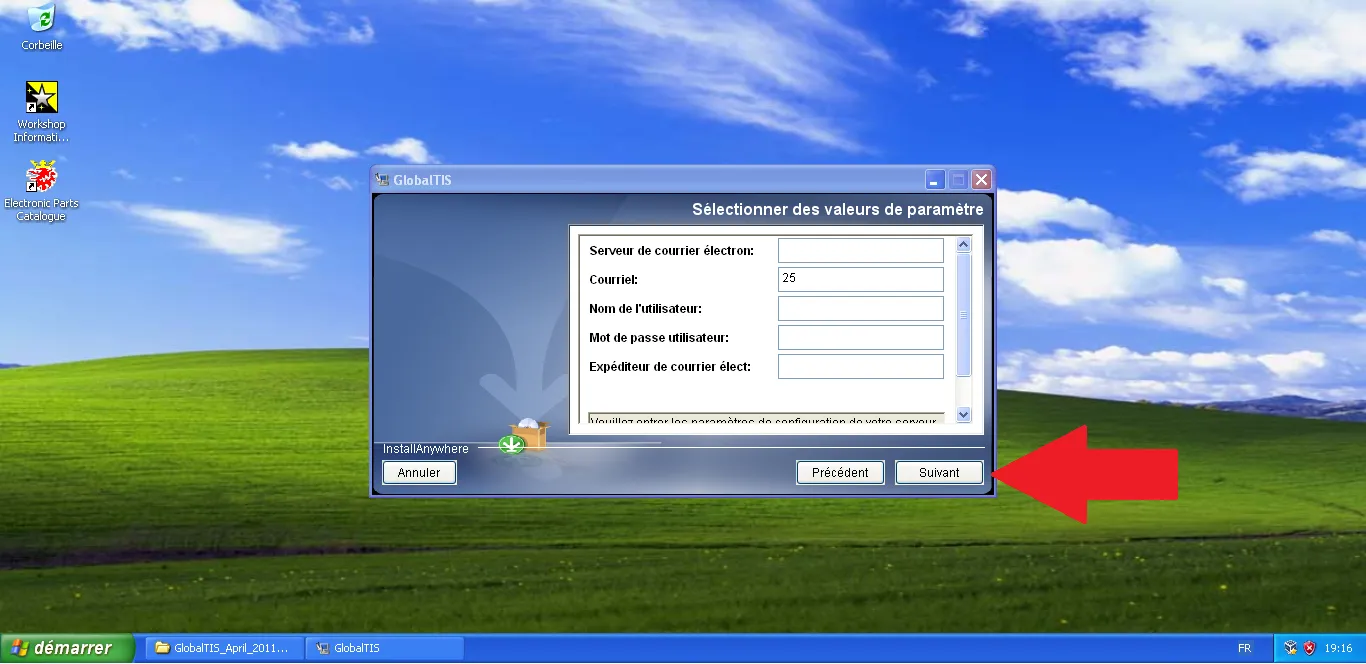
Task: Click the Nom de l'utilisateur field
Action: pyautogui.click(x=860, y=308)
